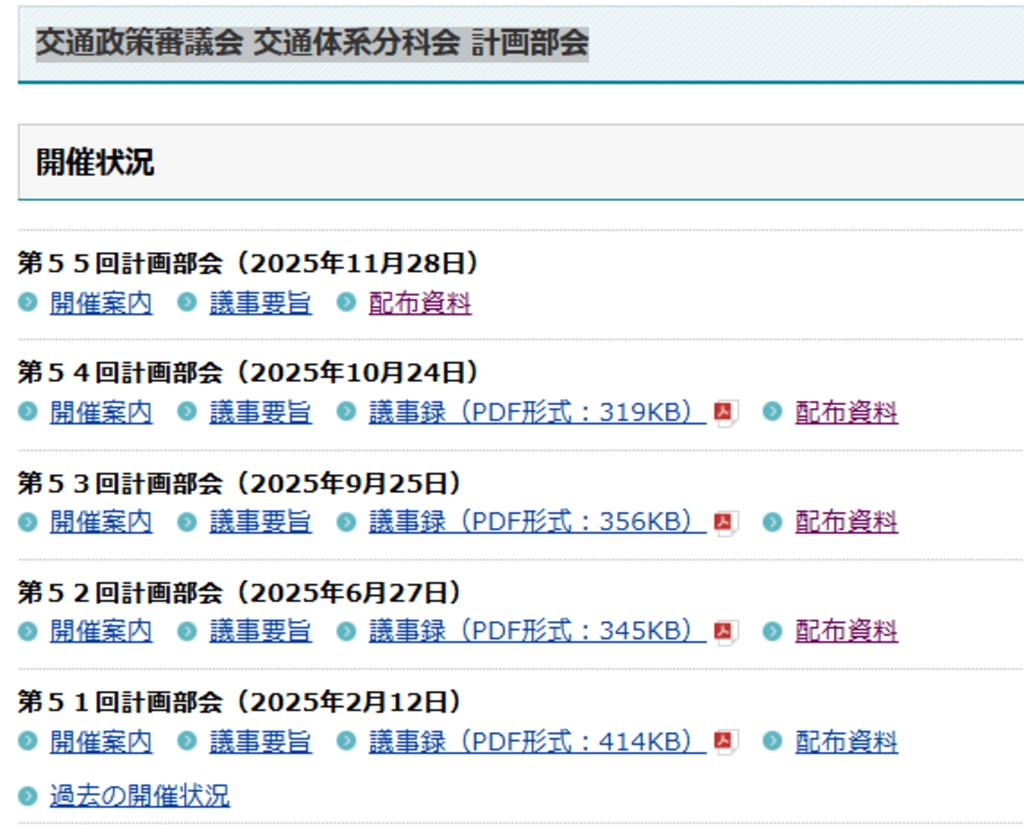Image resolution: width=1024 pixels, height=840 pixels.
Task: Click the 交通政策審議会 交通体系分科会 計画部会 heading
Action: [x=312, y=43]
